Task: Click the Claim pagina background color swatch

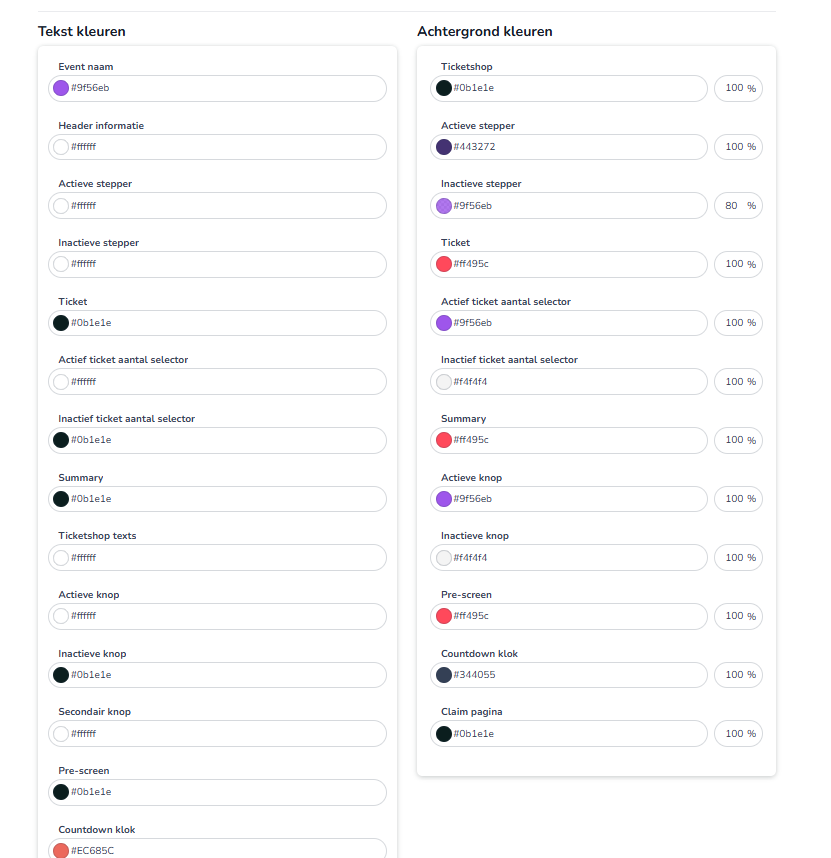Action: pos(444,734)
